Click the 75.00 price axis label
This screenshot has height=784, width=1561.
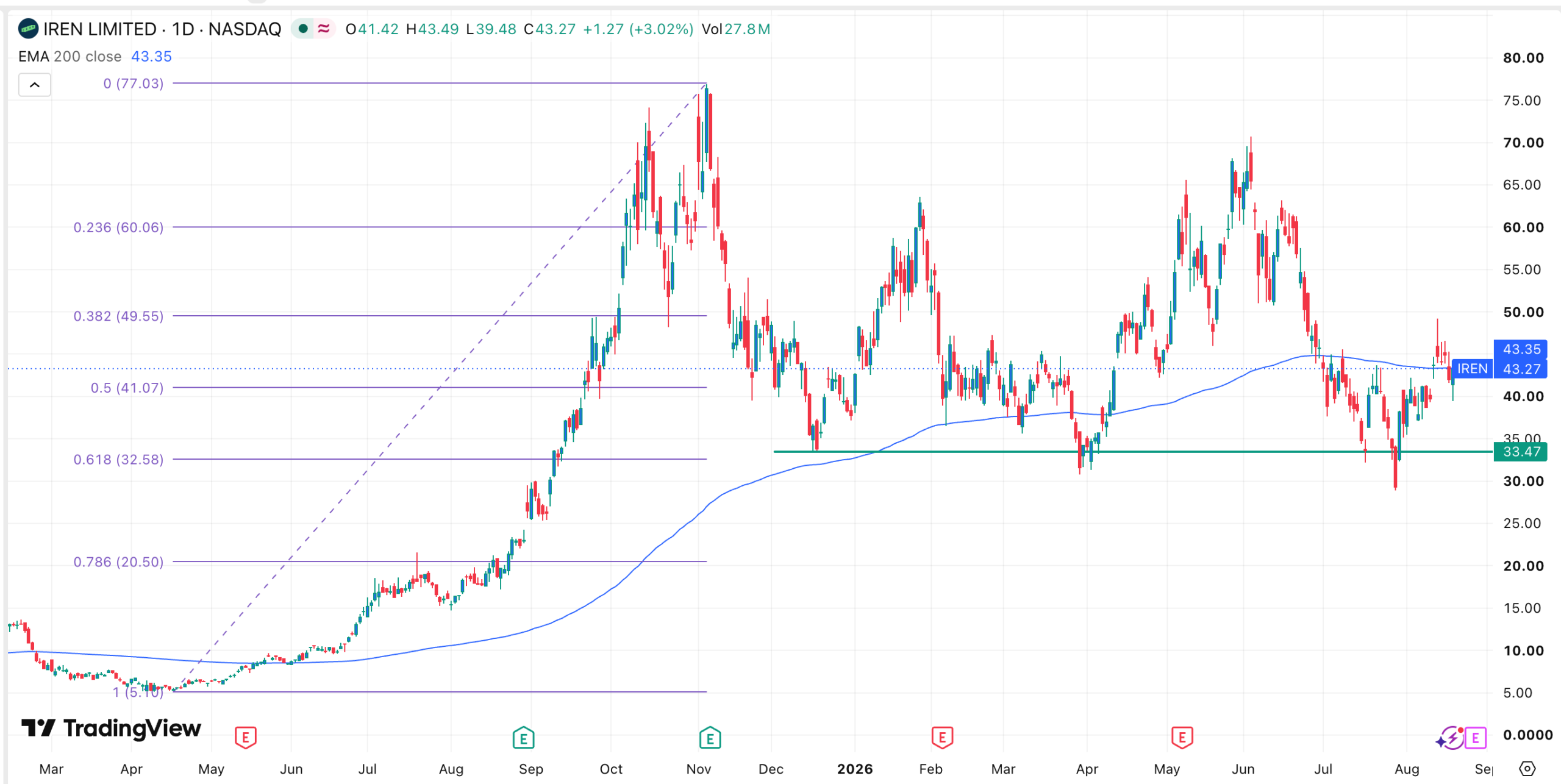coord(1522,101)
